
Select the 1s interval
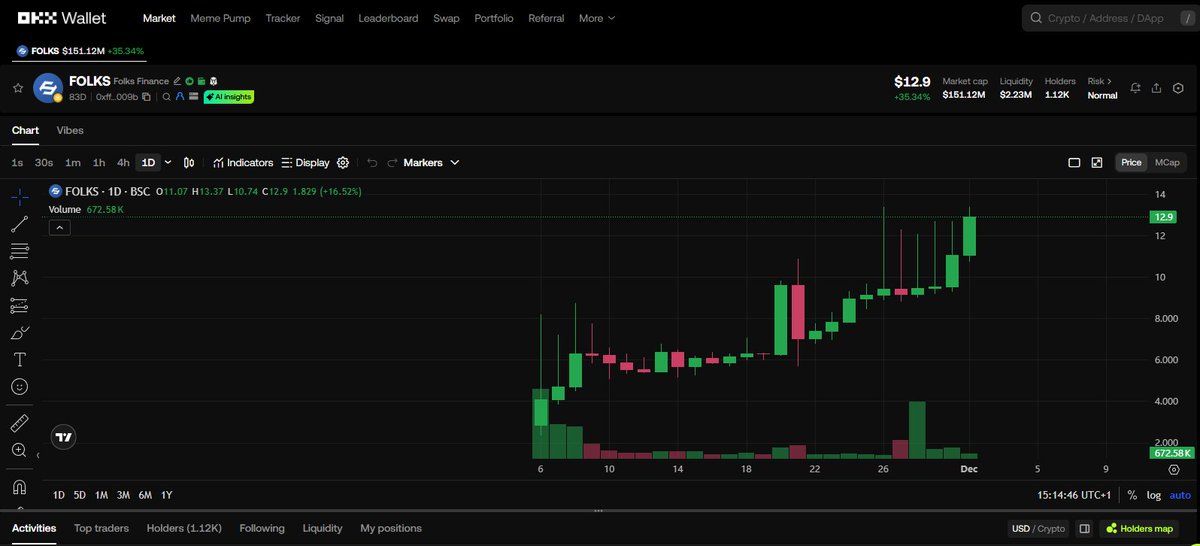pos(17,162)
